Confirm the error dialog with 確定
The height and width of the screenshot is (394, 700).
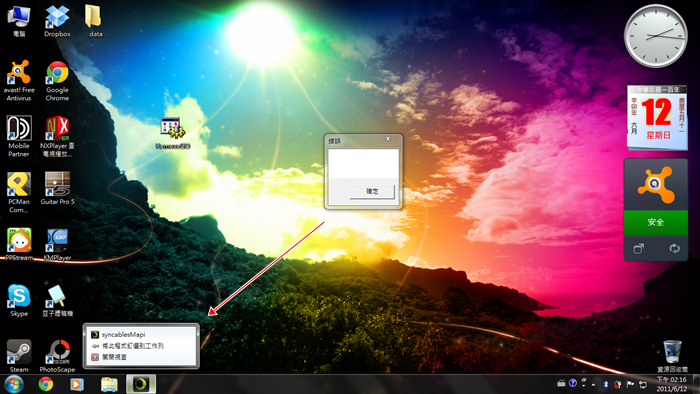pyautogui.click(x=372, y=191)
